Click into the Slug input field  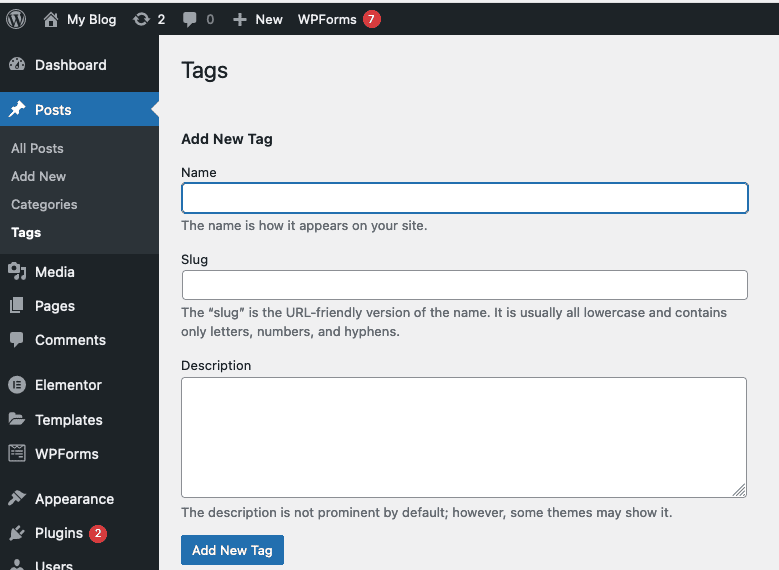pos(464,285)
